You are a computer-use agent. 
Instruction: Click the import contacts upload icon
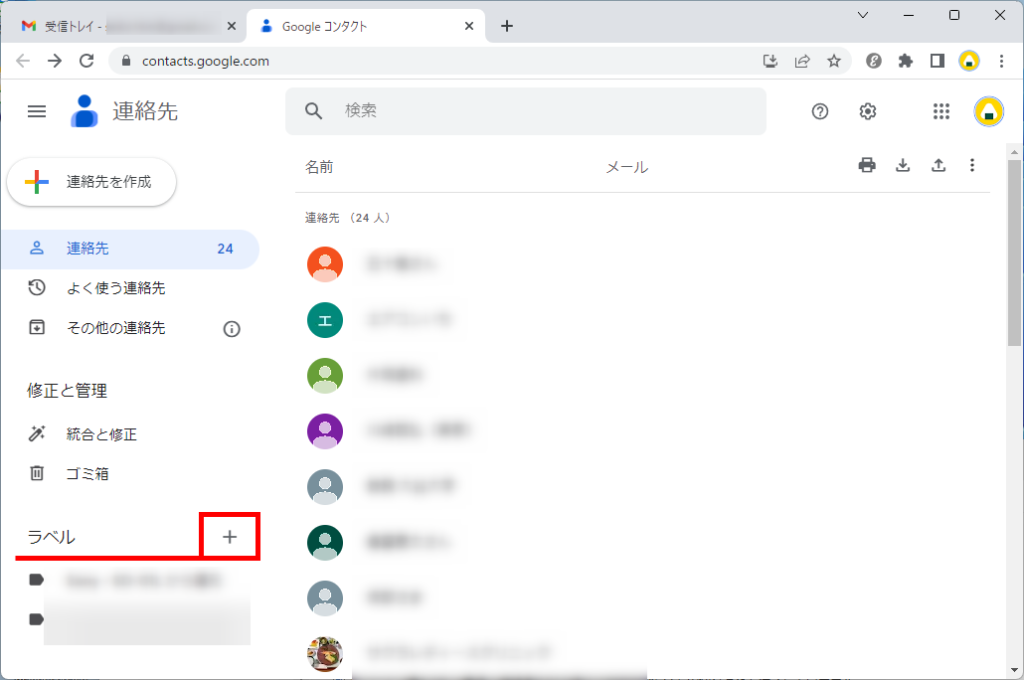tap(938, 166)
